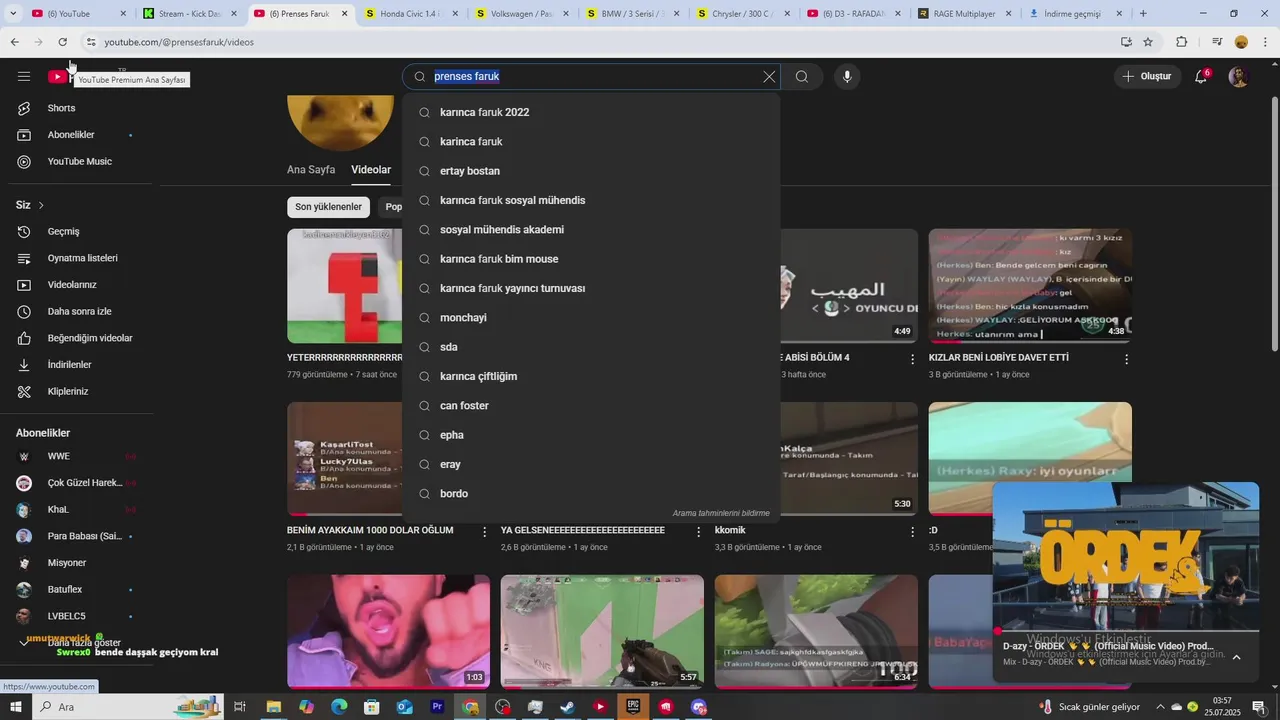Select suggestion karınca faruk yayıncı turnuvası
The image size is (1280, 720).
[x=591, y=288]
